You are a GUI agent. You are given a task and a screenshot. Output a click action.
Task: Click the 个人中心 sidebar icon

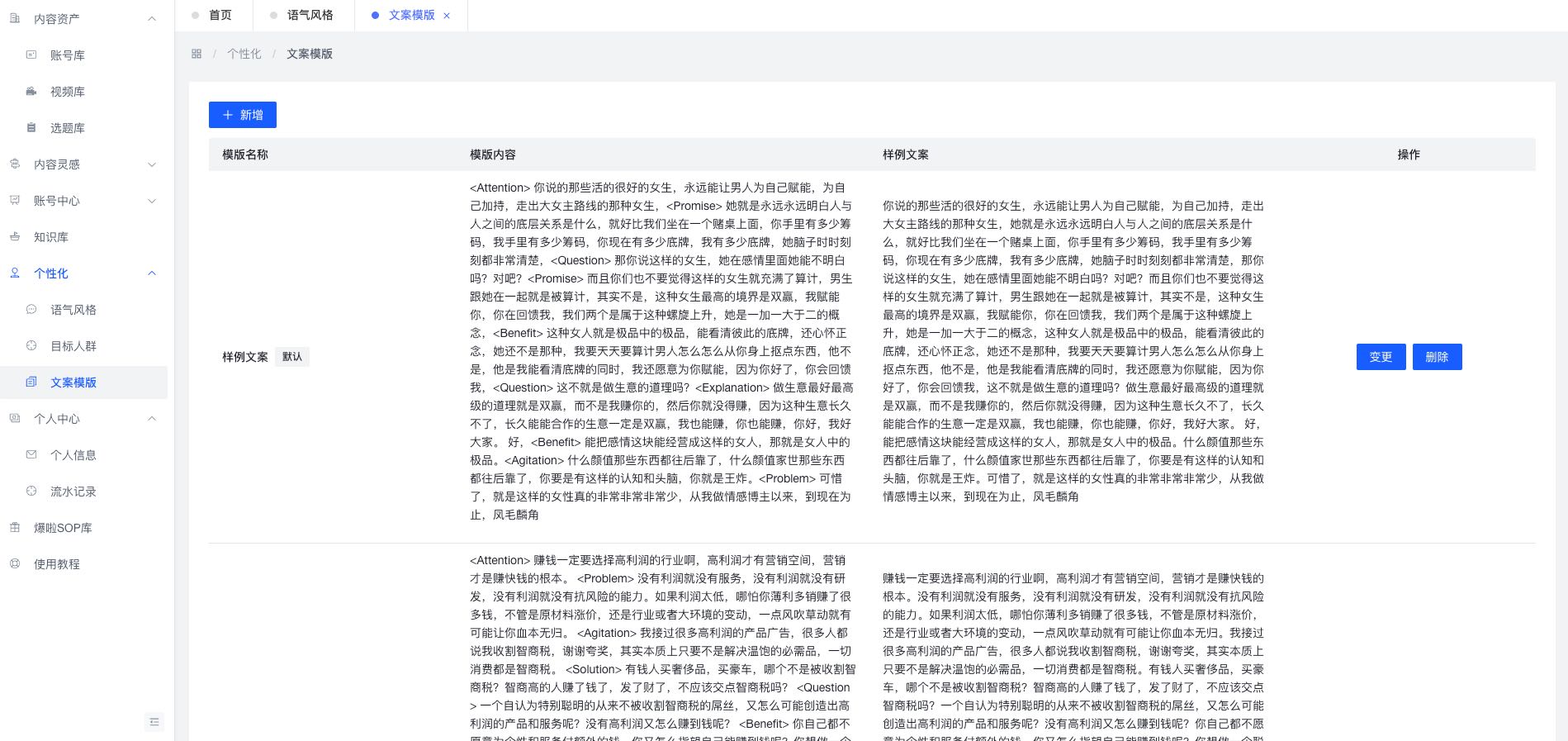pos(15,418)
